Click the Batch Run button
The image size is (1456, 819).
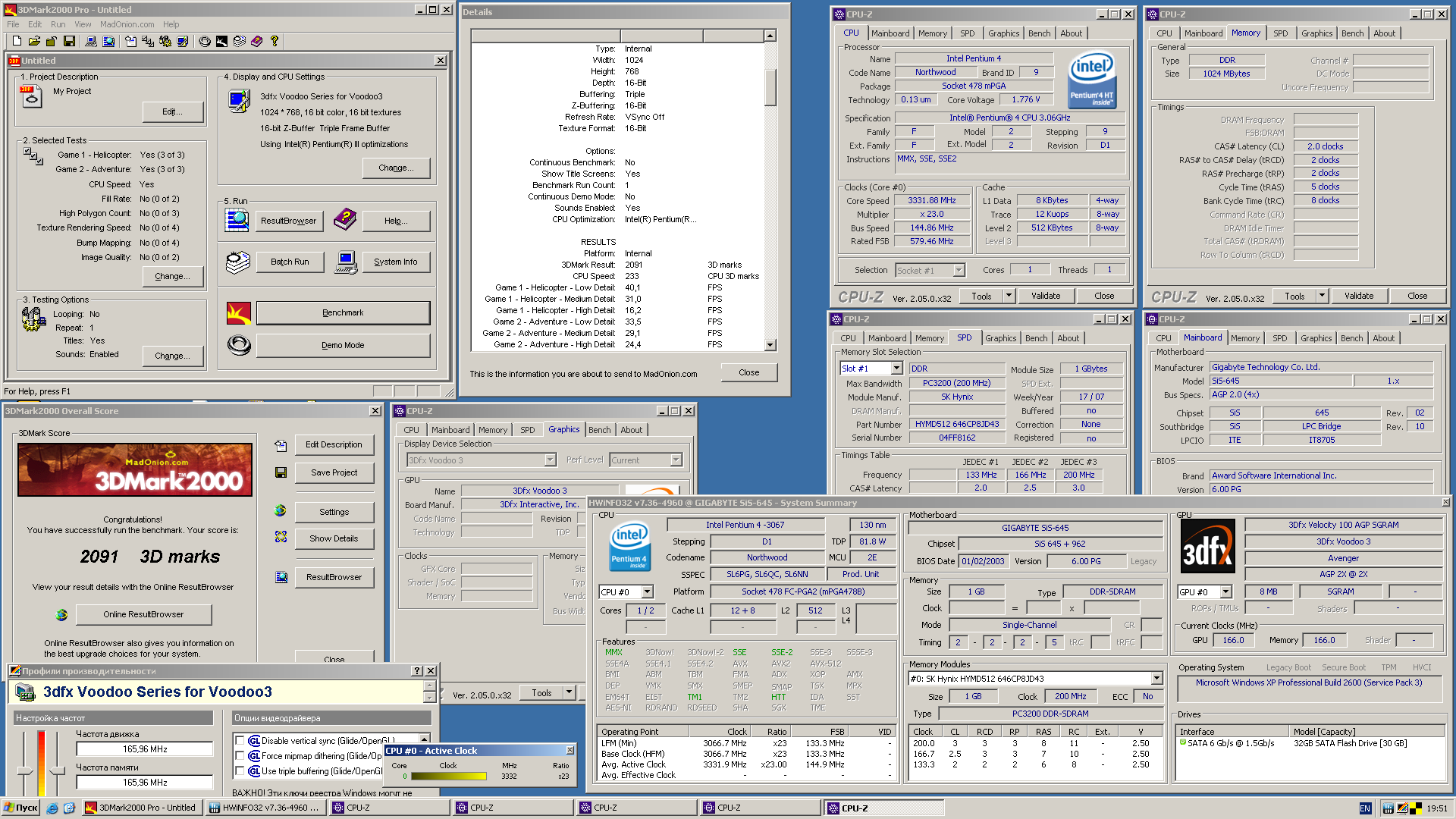tap(290, 262)
